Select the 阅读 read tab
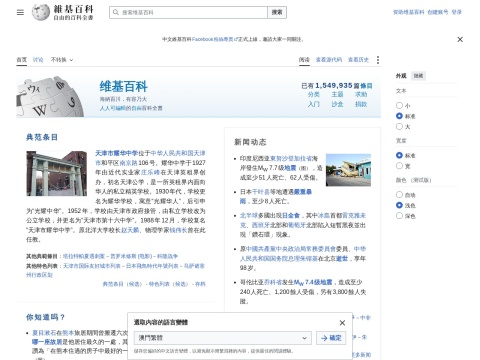 tap(304, 60)
